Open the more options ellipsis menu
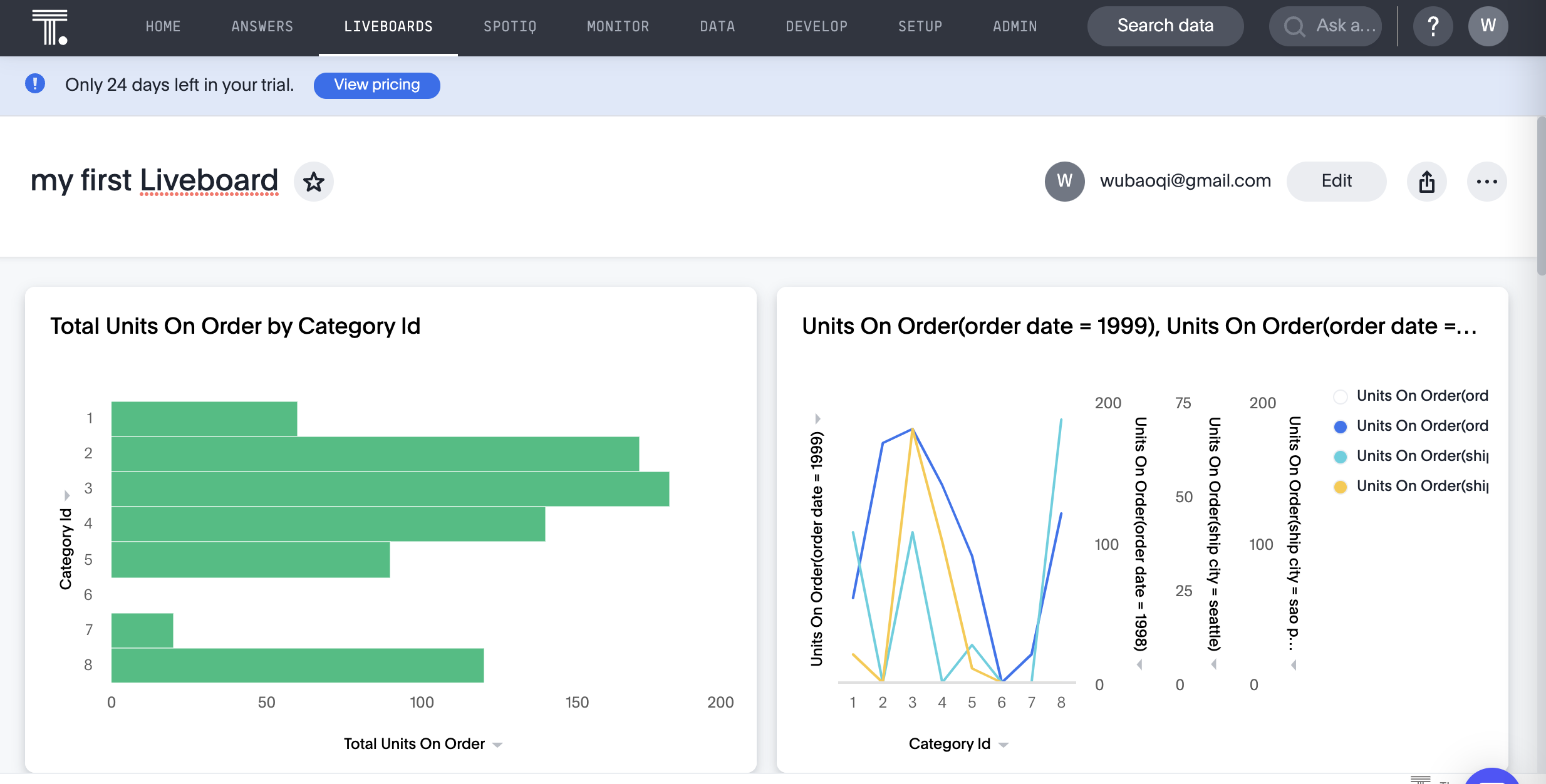 pos(1486,182)
